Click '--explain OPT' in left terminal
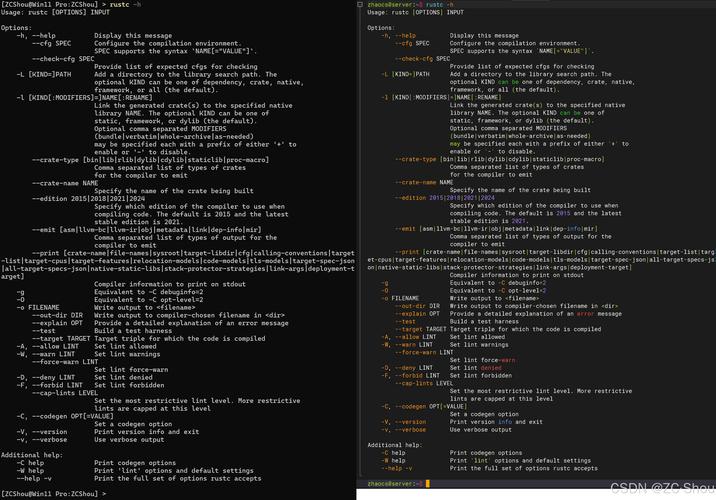Image resolution: width=716 pixels, height=500 pixels. (x=58, y=323)
